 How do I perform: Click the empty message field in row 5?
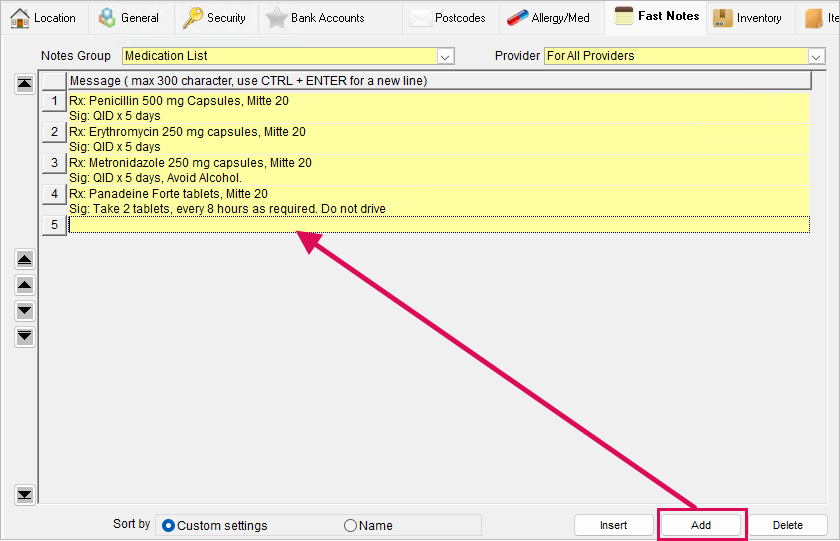click(x=439, y=224)
